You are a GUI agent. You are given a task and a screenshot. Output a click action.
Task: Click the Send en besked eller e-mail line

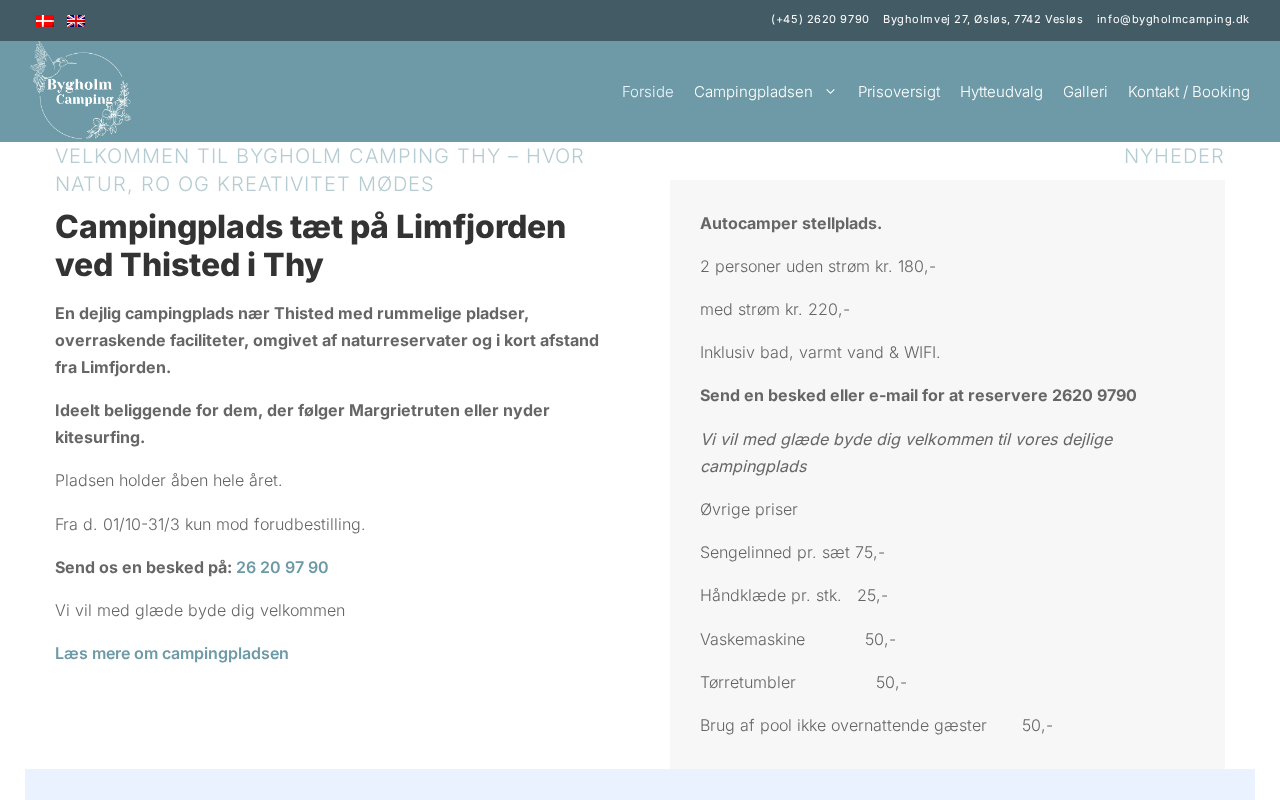point(918,396)
